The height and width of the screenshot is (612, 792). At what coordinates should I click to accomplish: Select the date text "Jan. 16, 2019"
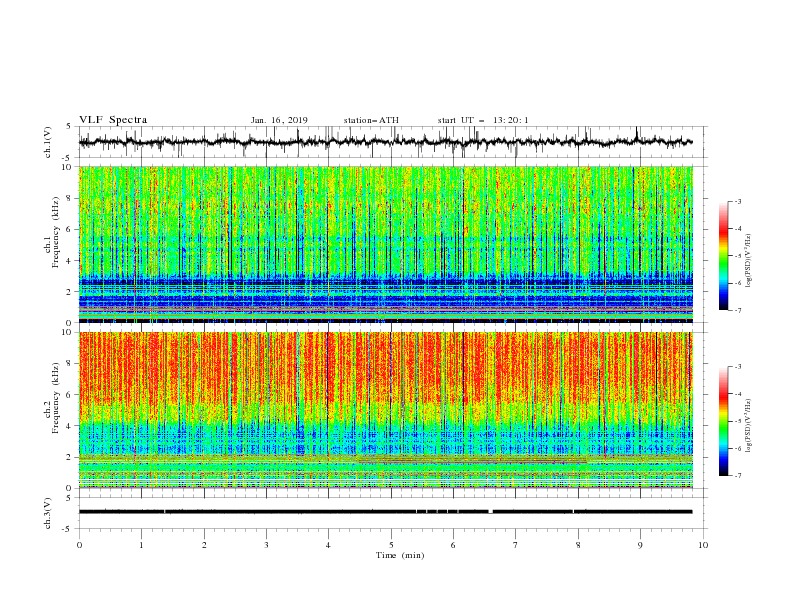279,120
